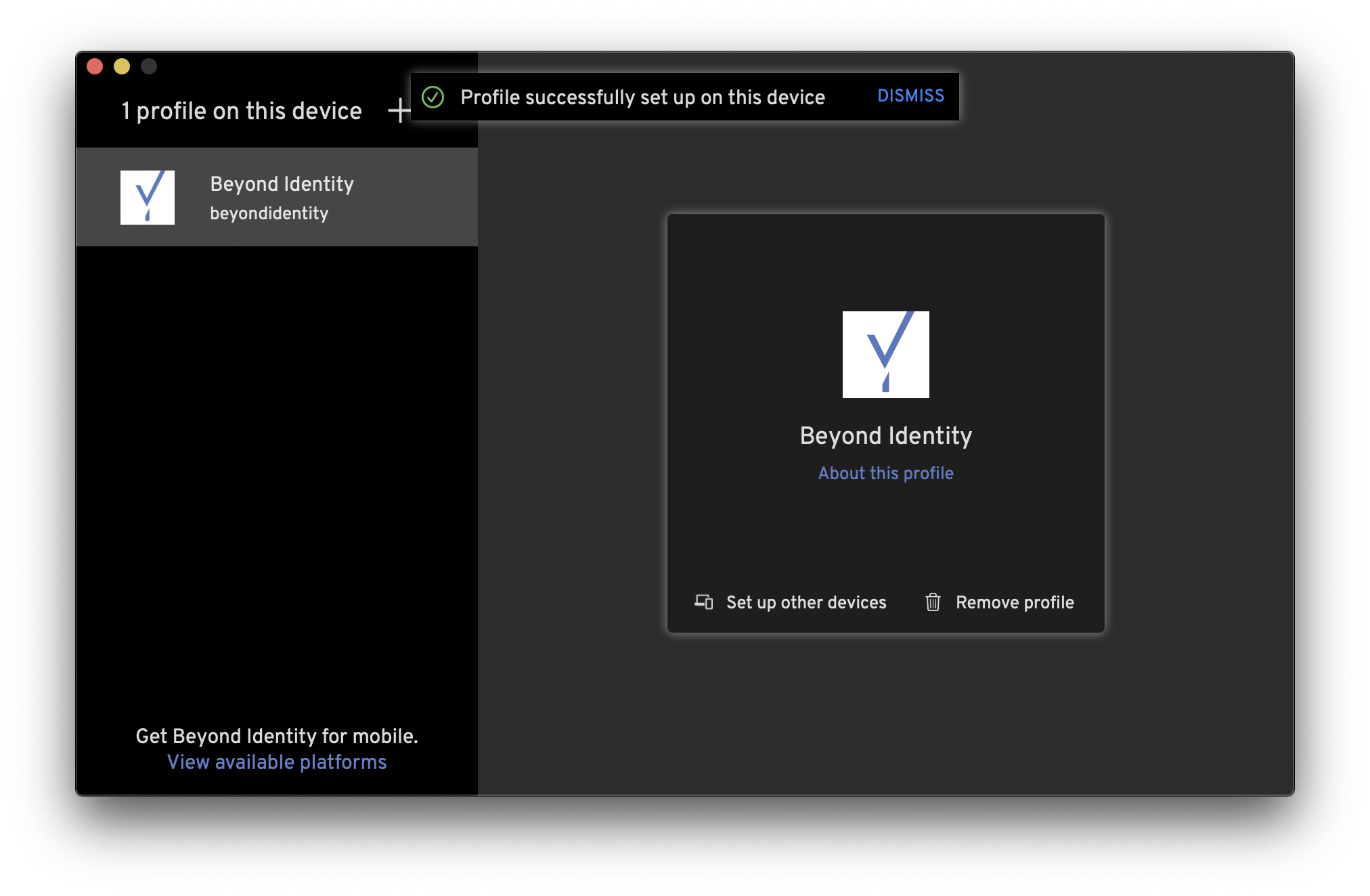Click the trash can icon

(x=933, y=602)
